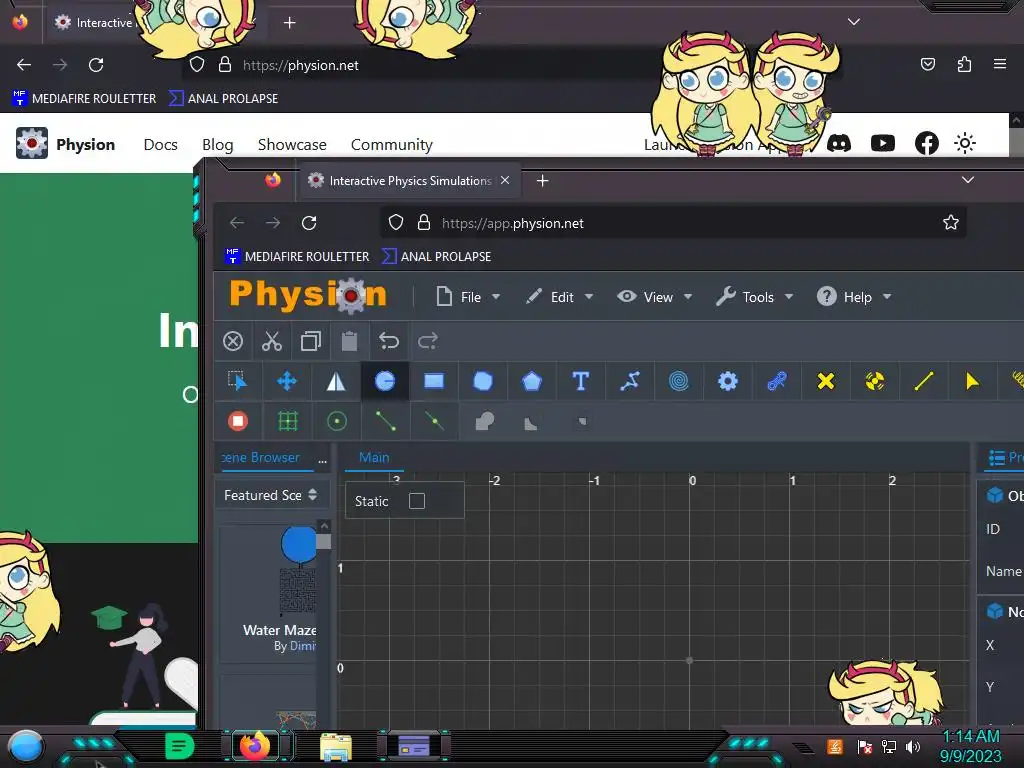This screenshot has height=768, width=1024.
Task: Select the Text tool
Action: [x=581, y=381]
